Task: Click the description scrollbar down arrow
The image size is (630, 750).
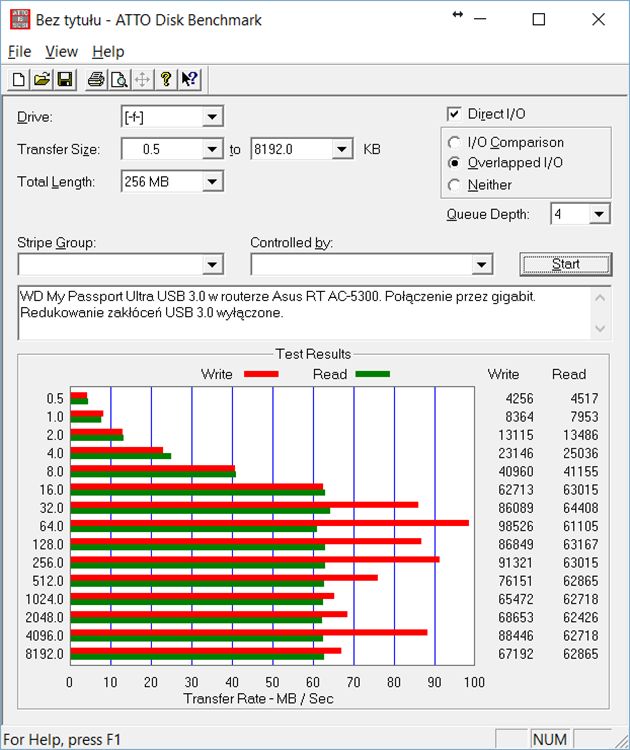Action: tap(601, 329)
